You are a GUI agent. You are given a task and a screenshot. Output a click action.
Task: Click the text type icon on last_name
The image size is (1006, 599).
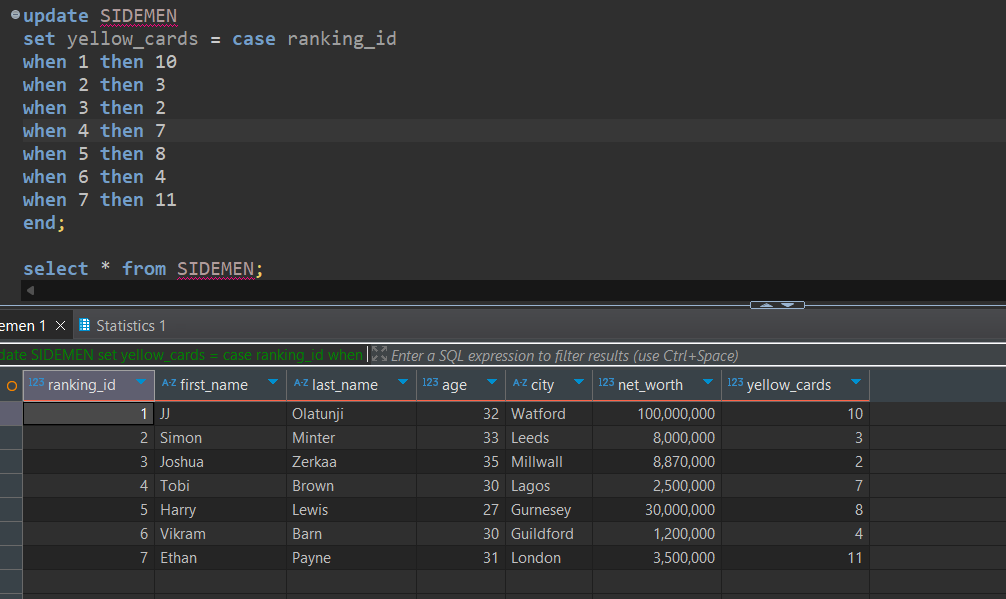tap(301, 383)
